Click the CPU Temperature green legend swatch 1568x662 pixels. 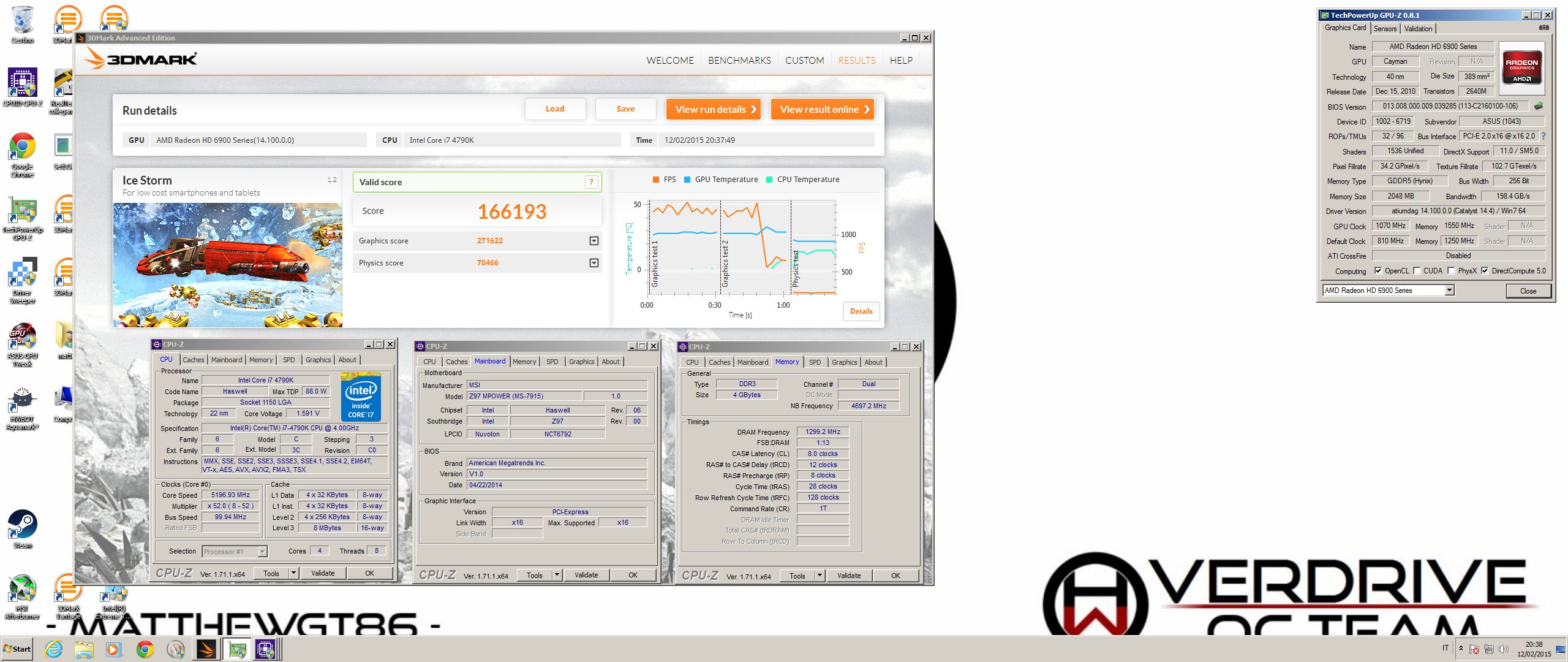[x=769, y=180]
